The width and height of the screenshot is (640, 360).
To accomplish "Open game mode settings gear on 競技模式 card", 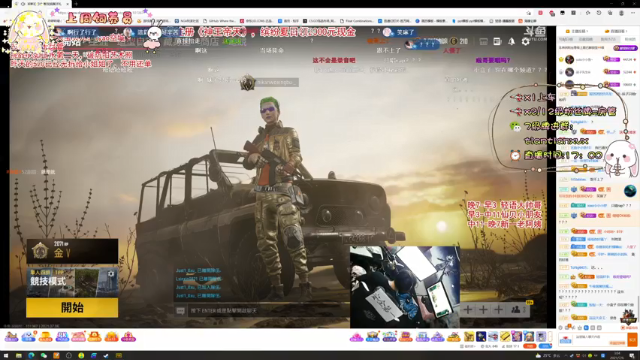I will click(111, 274).
